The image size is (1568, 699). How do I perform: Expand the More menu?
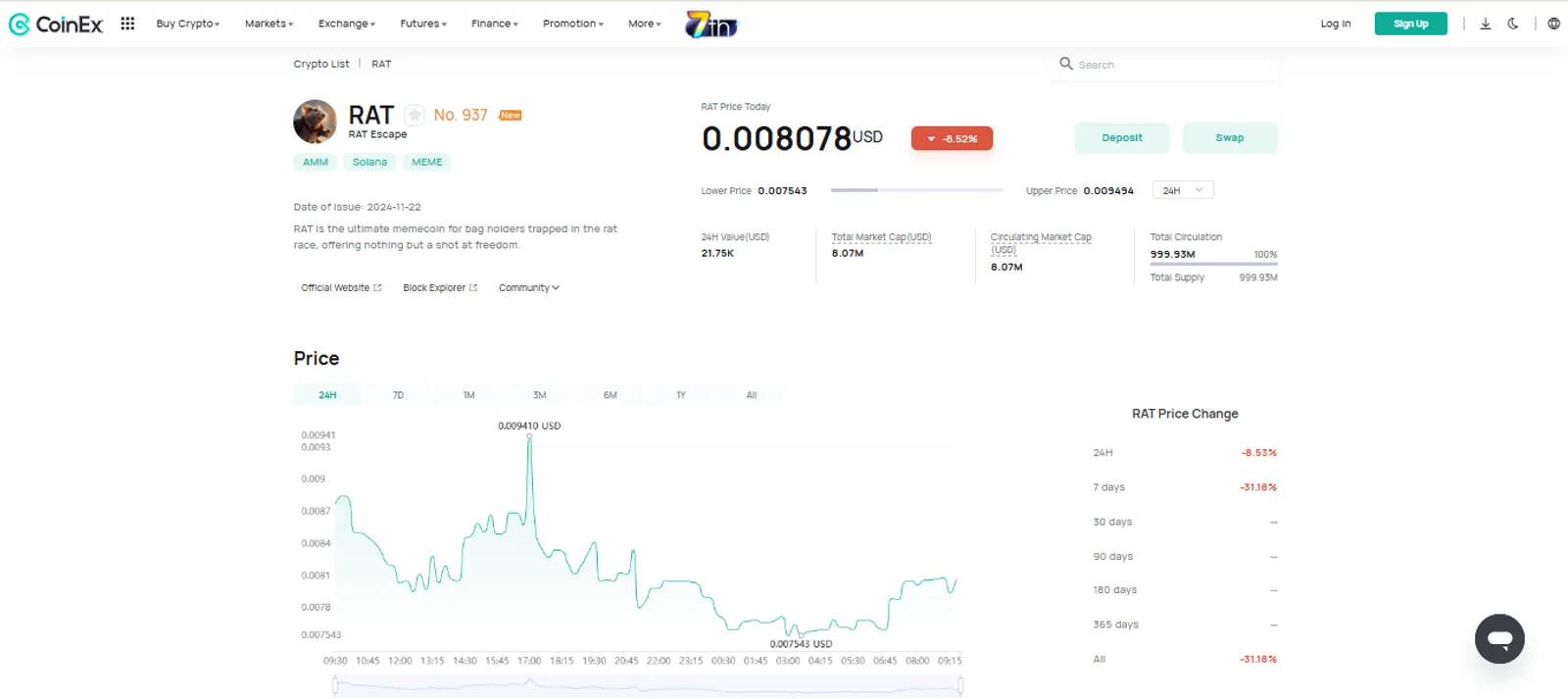[x=645, y=24]
